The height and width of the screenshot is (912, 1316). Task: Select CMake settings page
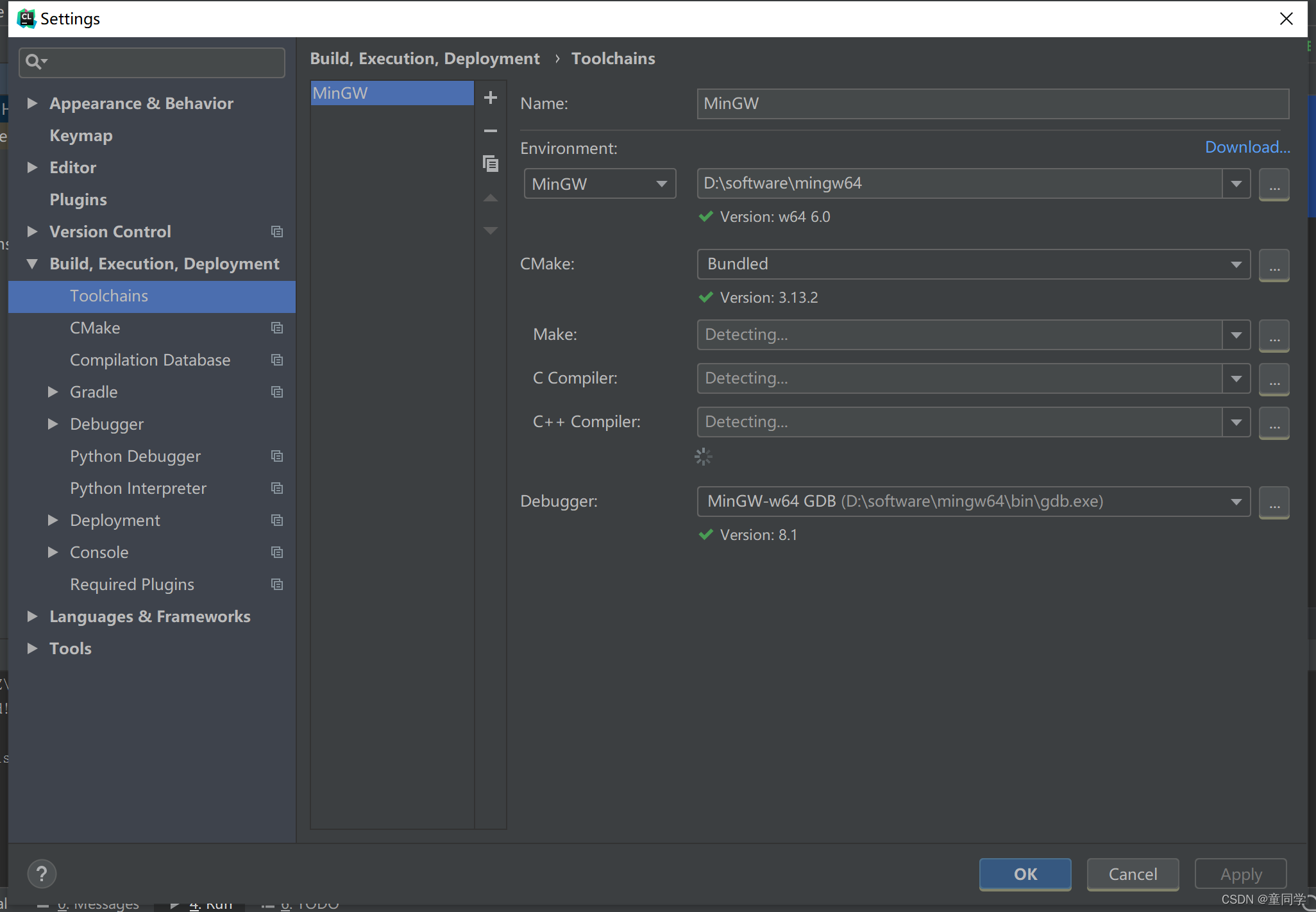[x=95, y=328]
